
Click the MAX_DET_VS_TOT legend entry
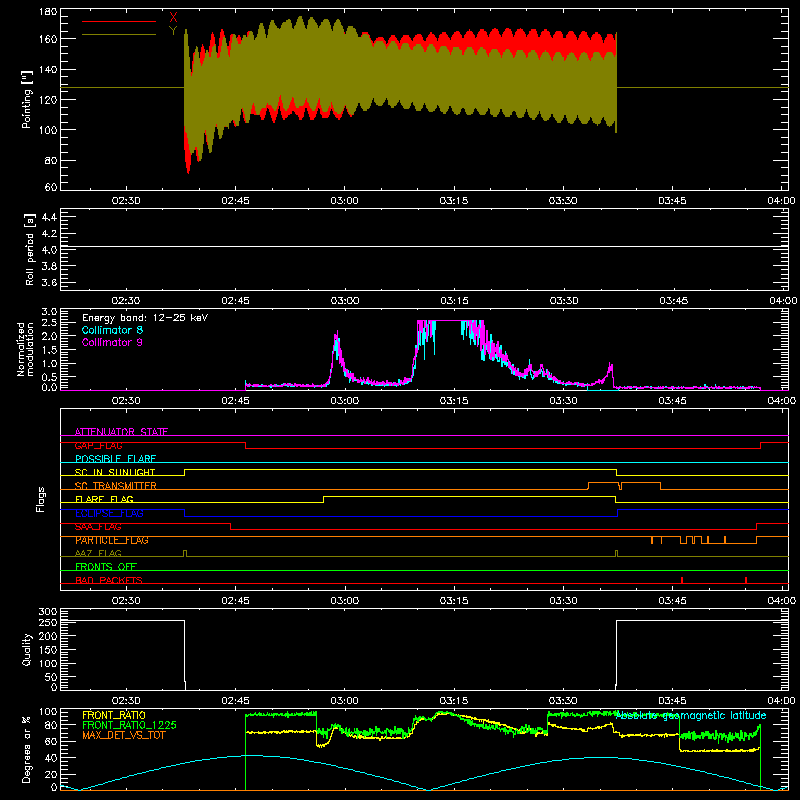[124, 735]
